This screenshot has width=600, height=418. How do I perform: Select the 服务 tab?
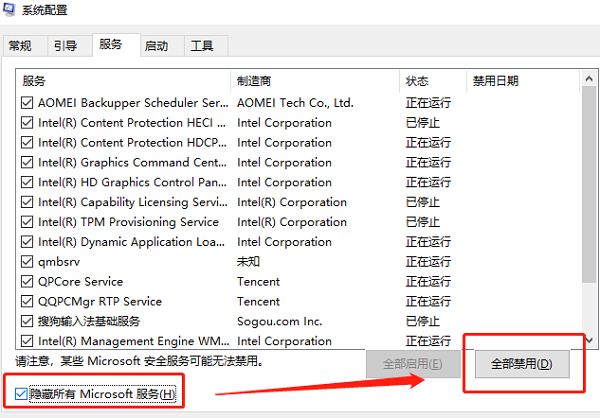(x=116, y=45)
